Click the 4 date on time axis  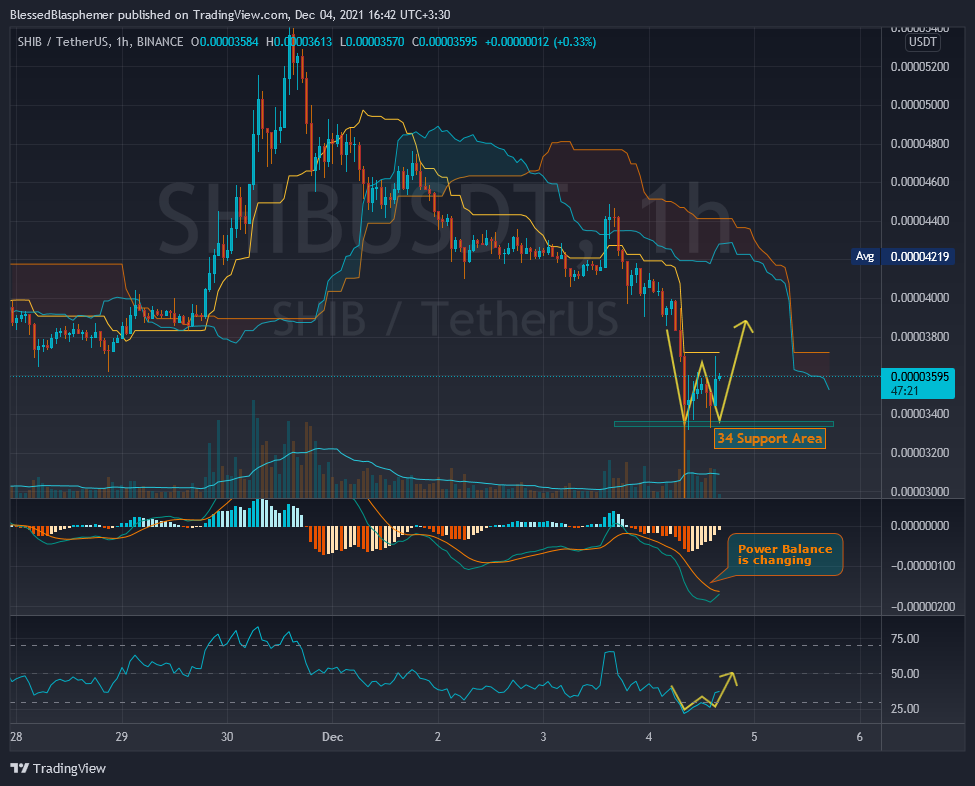(x=649, y=737)
